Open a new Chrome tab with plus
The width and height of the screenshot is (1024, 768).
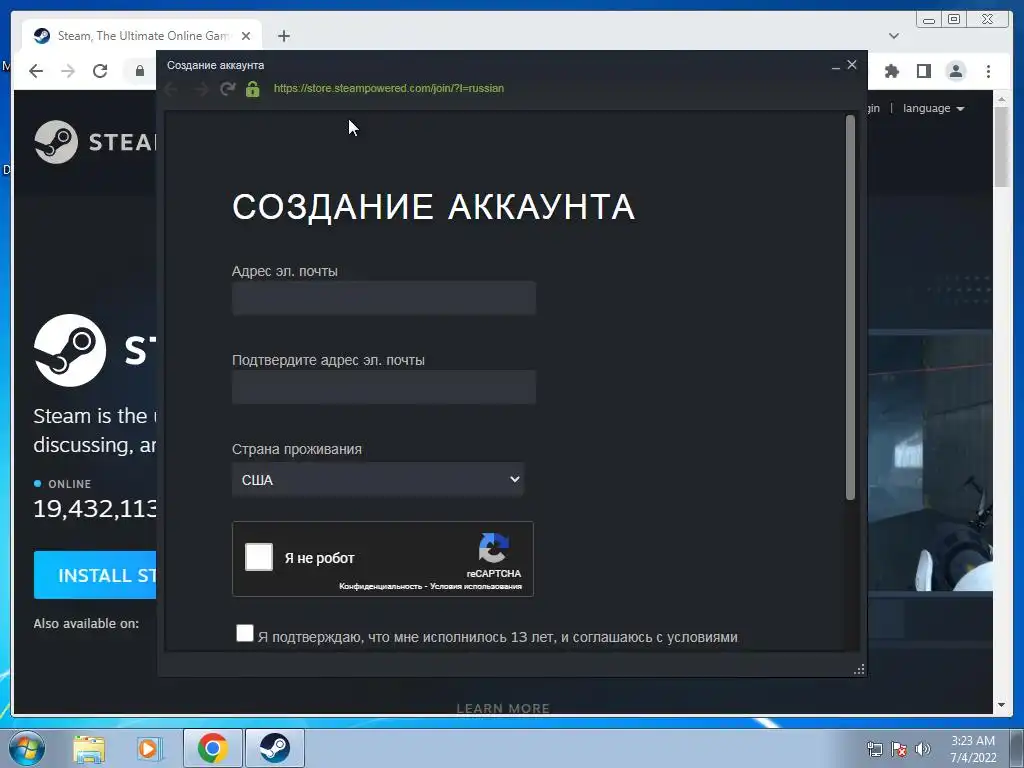tap(283, 36)
